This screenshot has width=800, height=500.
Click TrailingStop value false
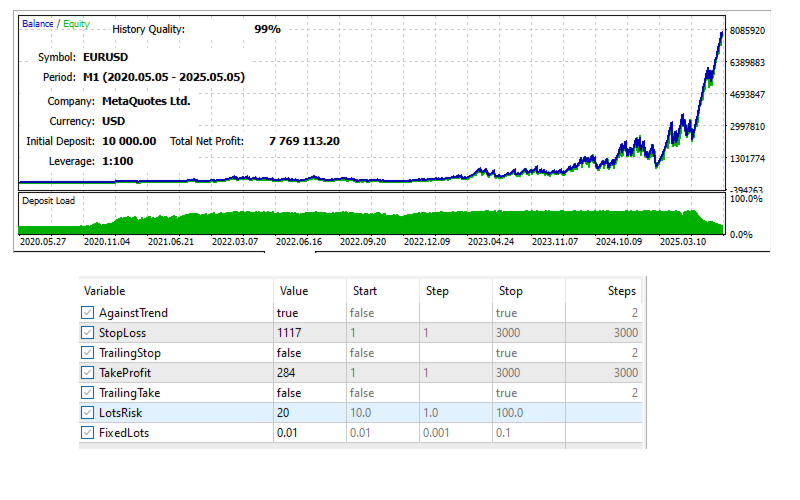pyautogui.click(x=289, y=353)
